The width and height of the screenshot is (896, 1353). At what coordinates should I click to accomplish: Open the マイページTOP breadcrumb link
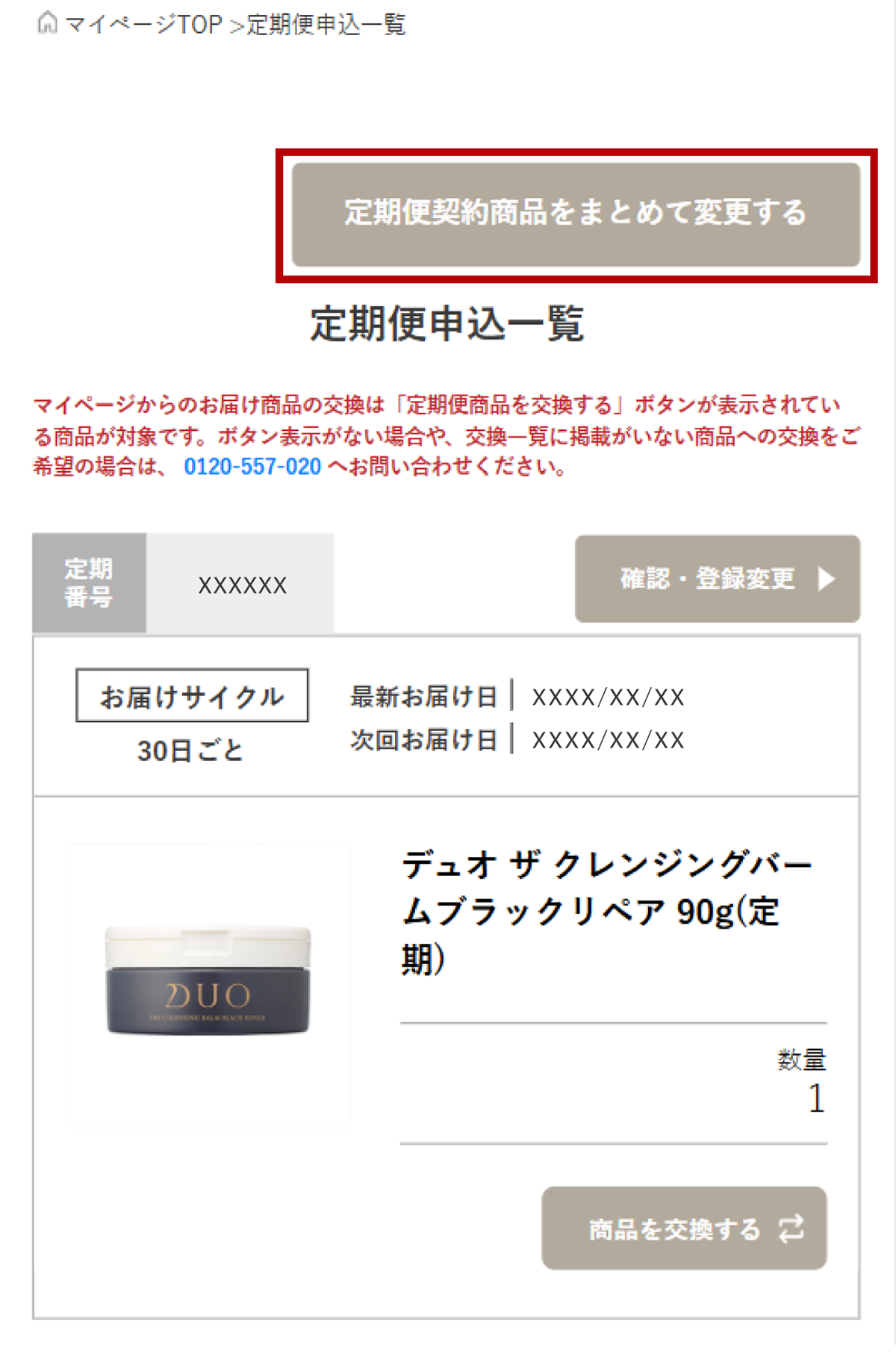(144, 25)
